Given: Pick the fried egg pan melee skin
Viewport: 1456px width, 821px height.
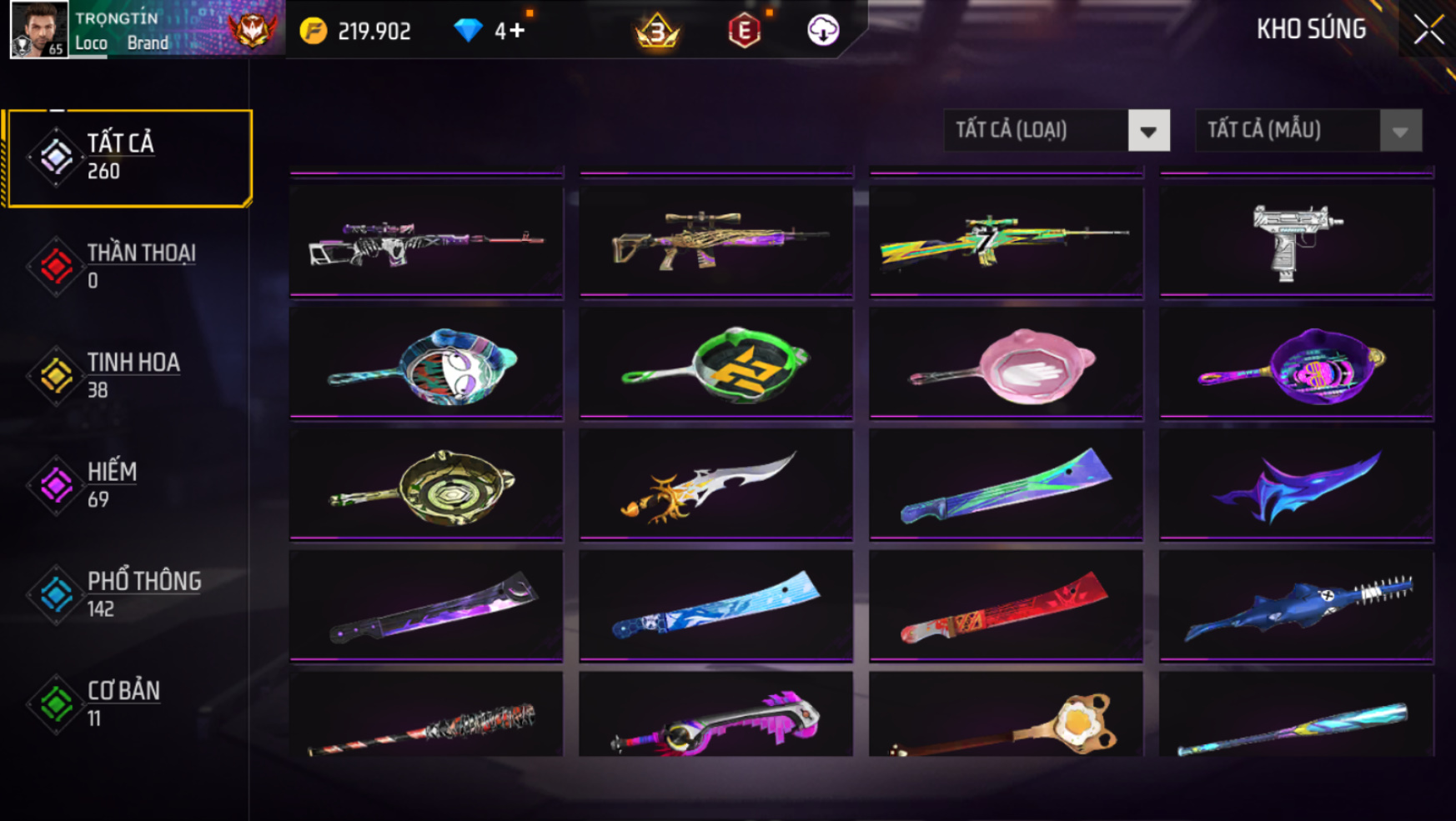Looking at the screenshot, I should tap(1006, 715).
